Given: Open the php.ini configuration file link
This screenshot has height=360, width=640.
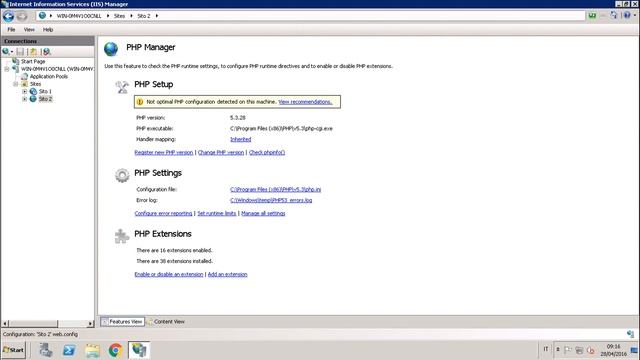Looking at the screenshot, I should tap(276, 189).
